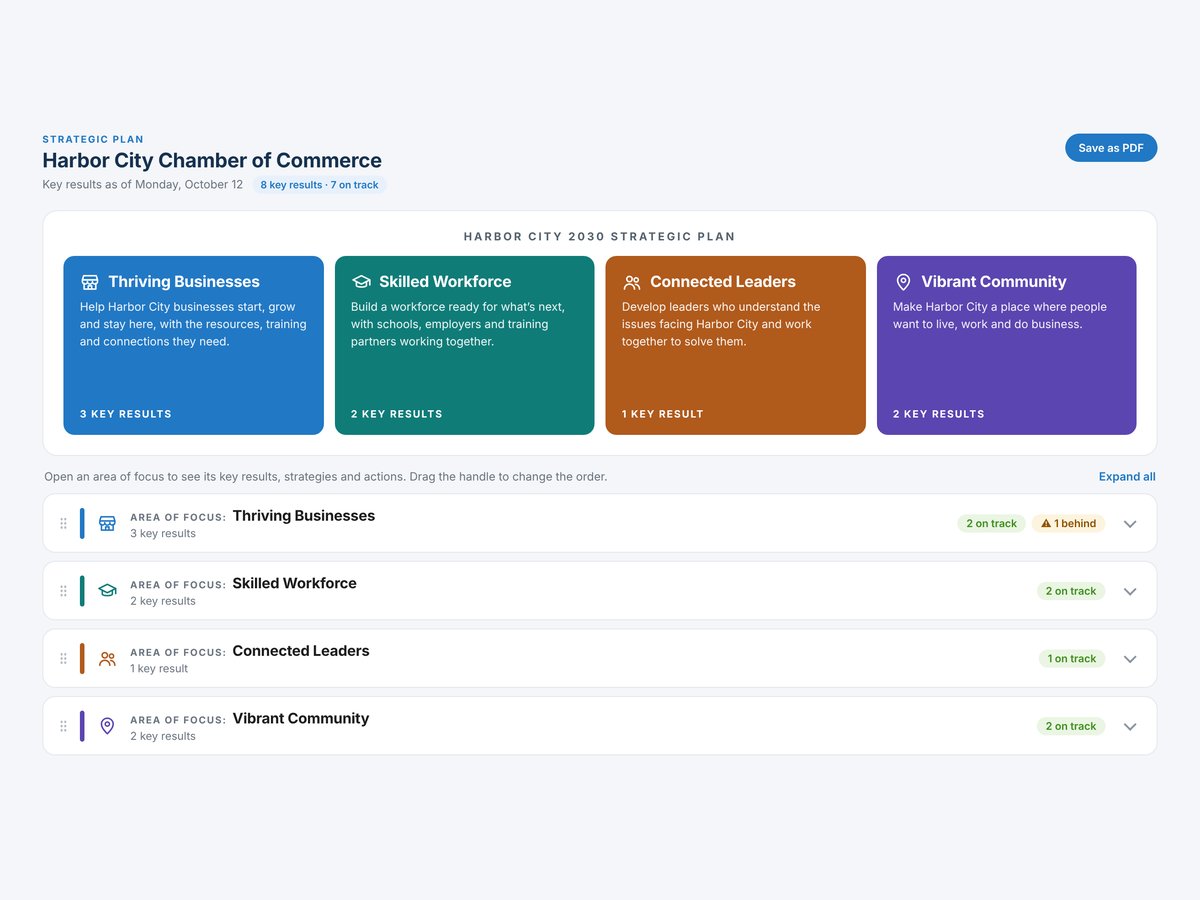Click the storefront icon in Thriving Businesses row
Screen dimensions: 1200x900
click(107, 523)
